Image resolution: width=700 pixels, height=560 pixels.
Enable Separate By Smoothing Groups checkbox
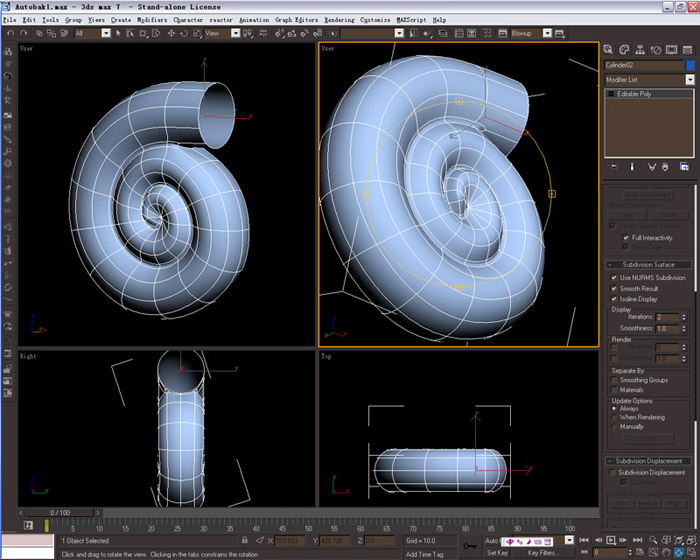614,380
